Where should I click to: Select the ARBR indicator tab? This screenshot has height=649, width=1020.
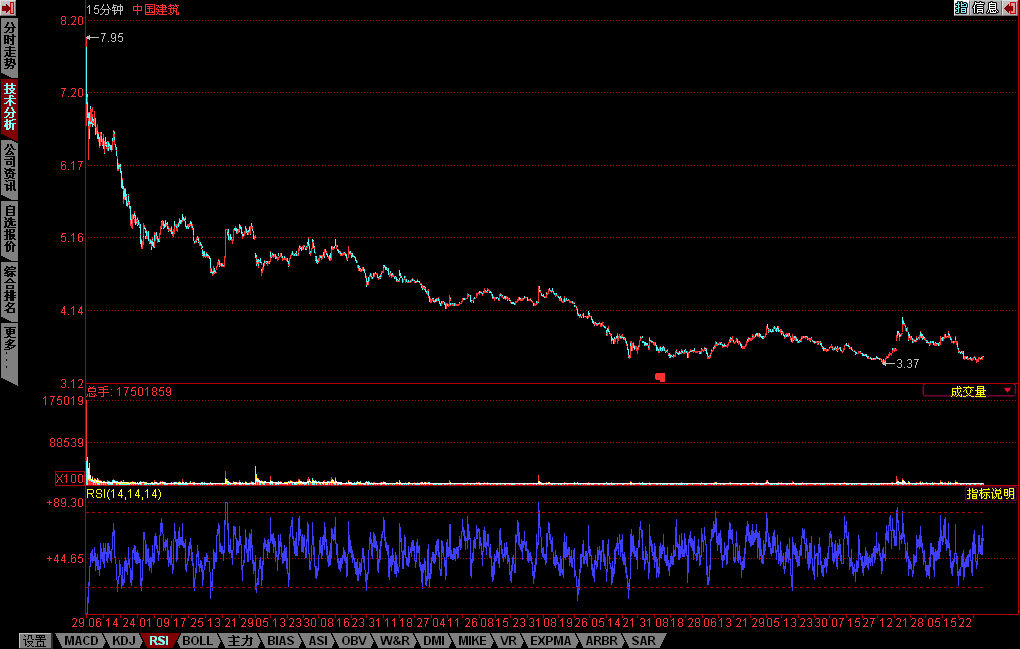pos(600,641)
